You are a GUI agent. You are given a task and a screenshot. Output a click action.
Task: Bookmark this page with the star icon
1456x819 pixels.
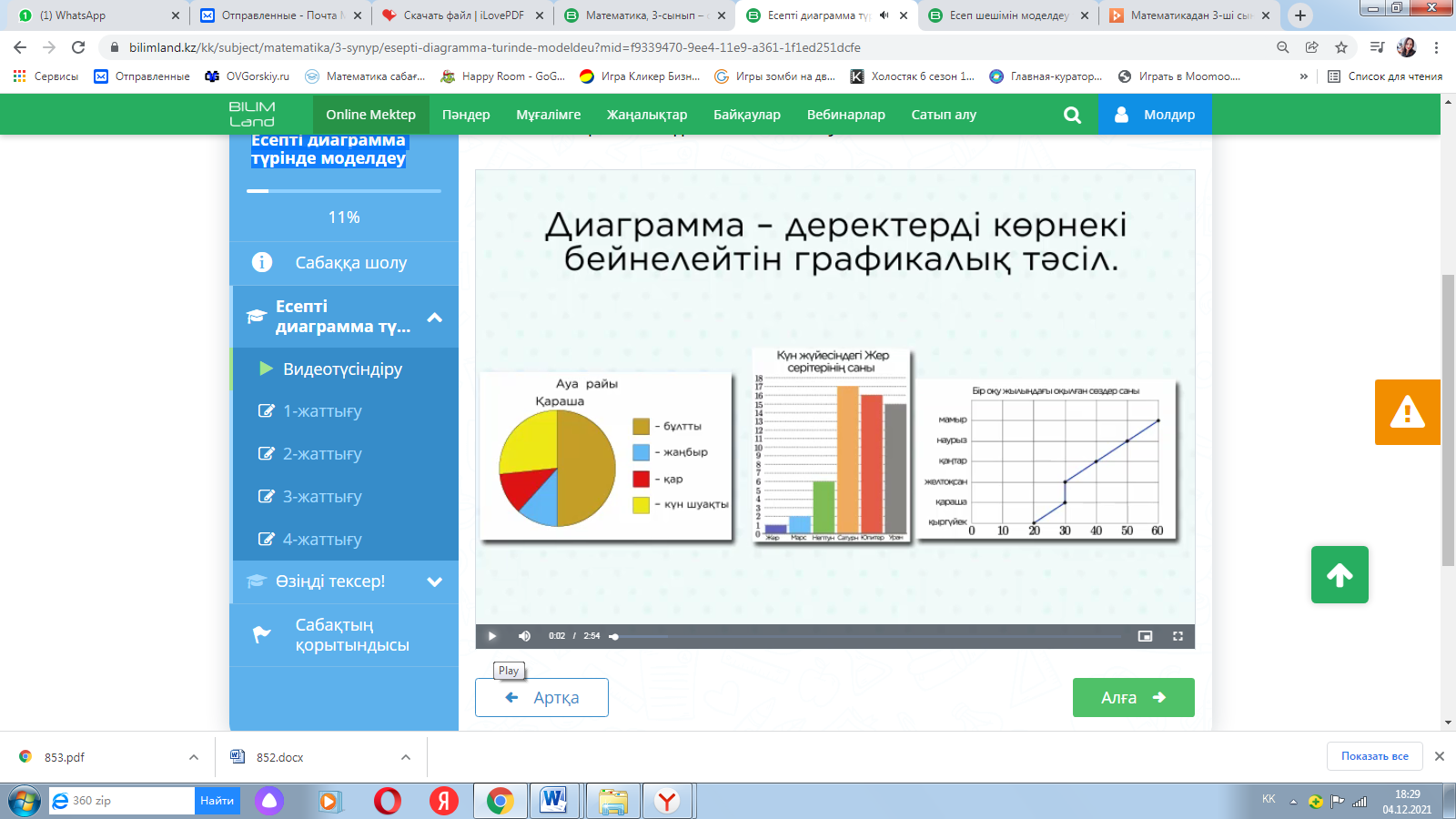(x=1341, y=47)
